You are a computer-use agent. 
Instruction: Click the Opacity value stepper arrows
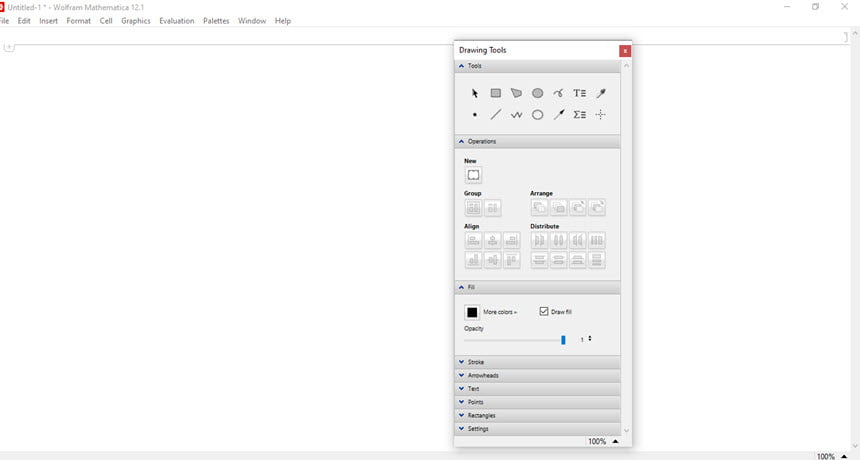[x=590, y=338]
